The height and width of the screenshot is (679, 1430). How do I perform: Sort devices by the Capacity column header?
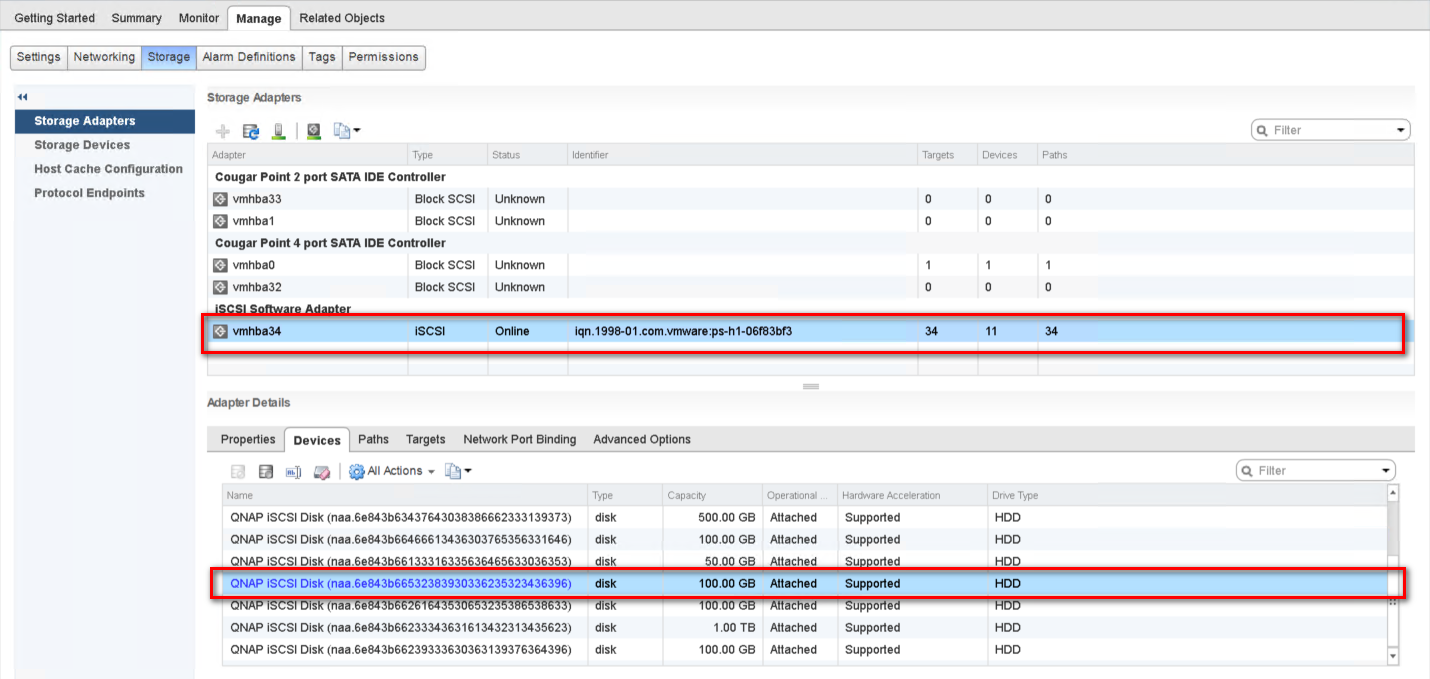coord(711,495)
